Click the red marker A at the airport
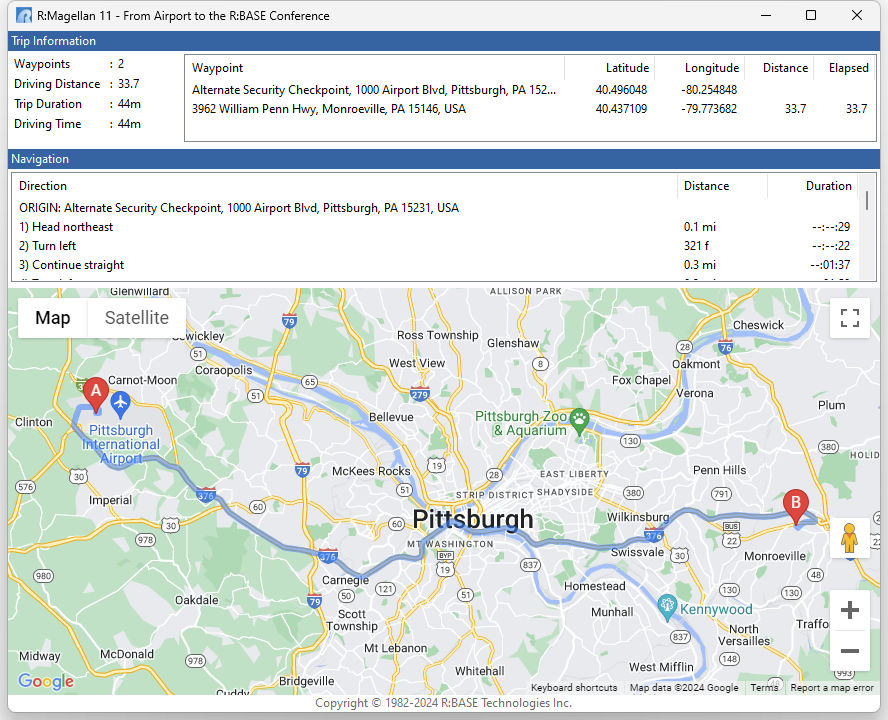 point(96,394)
